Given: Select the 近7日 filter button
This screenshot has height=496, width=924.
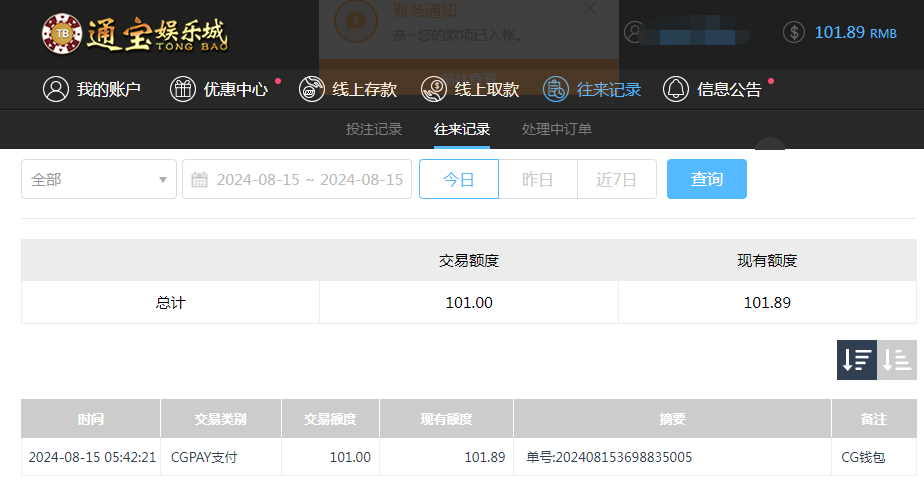Looking at the screenshot, I should 616,179.
